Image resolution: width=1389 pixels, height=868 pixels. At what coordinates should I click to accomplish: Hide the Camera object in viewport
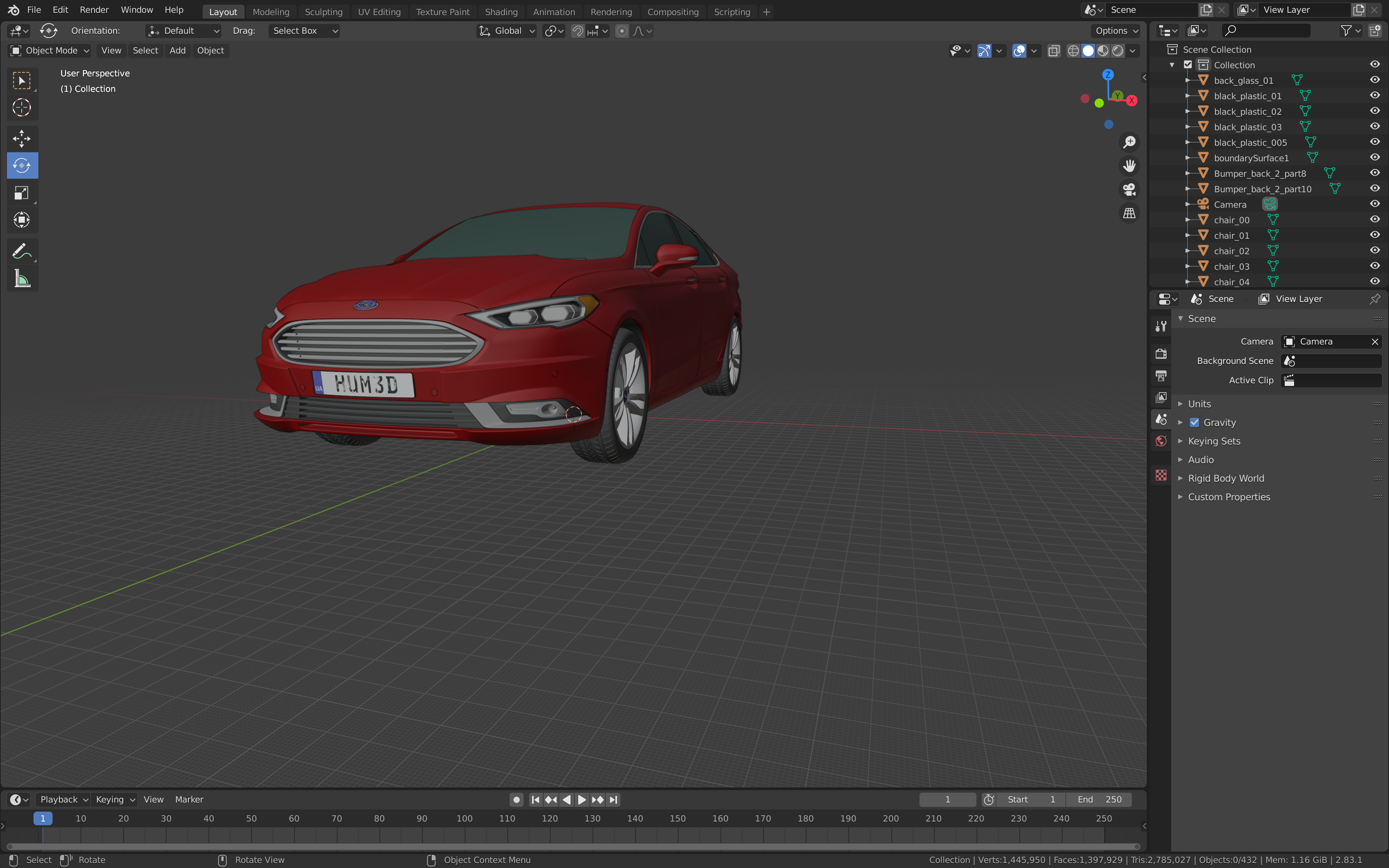1375,204
